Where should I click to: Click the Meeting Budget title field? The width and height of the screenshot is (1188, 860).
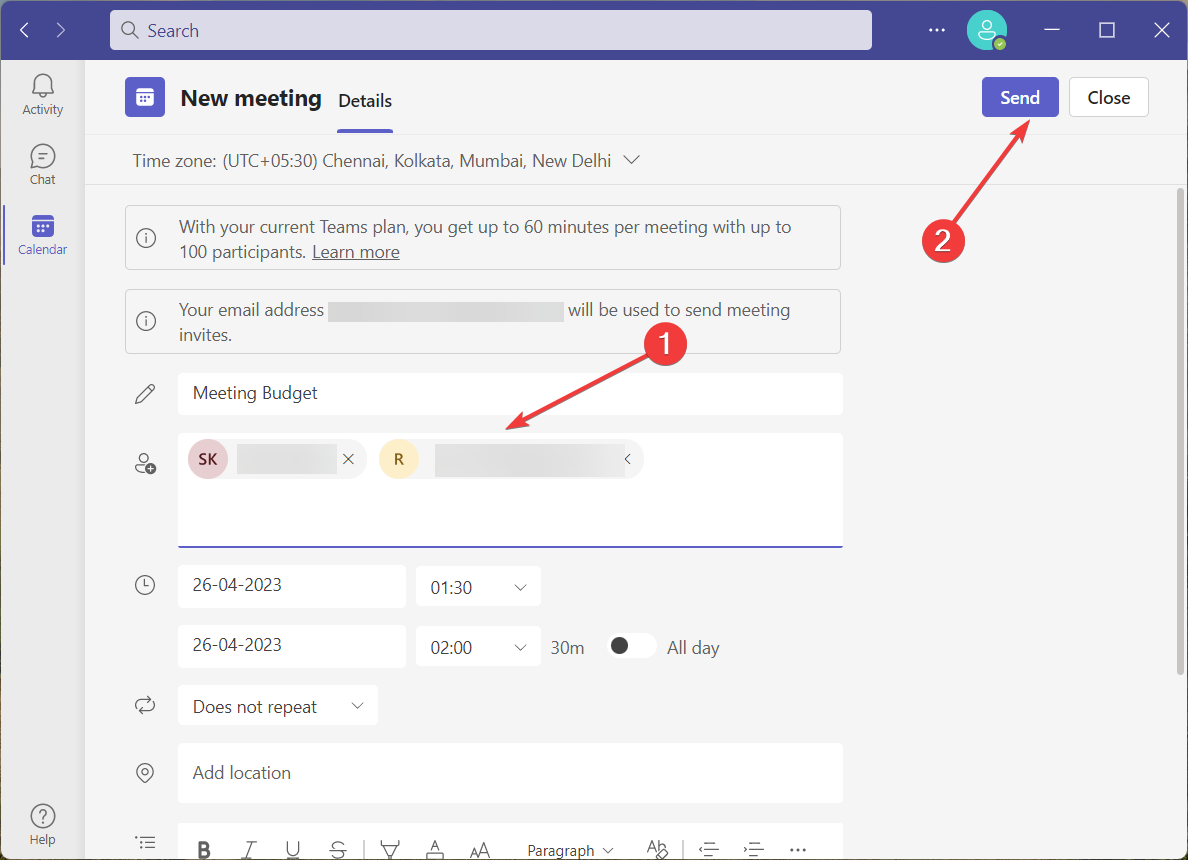point(510,393)
